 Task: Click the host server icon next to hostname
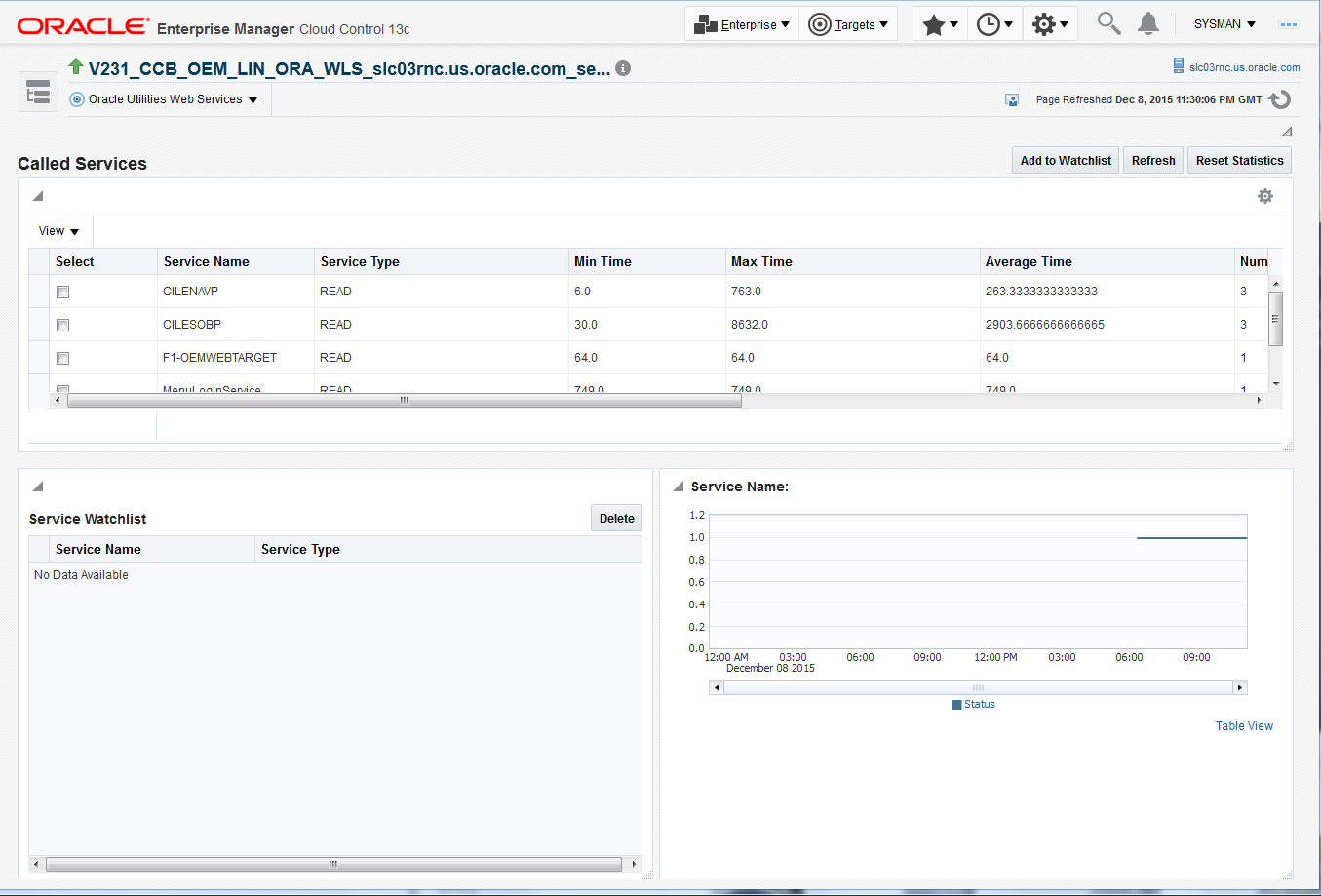pyautogui.click(x=1179, y=66)
